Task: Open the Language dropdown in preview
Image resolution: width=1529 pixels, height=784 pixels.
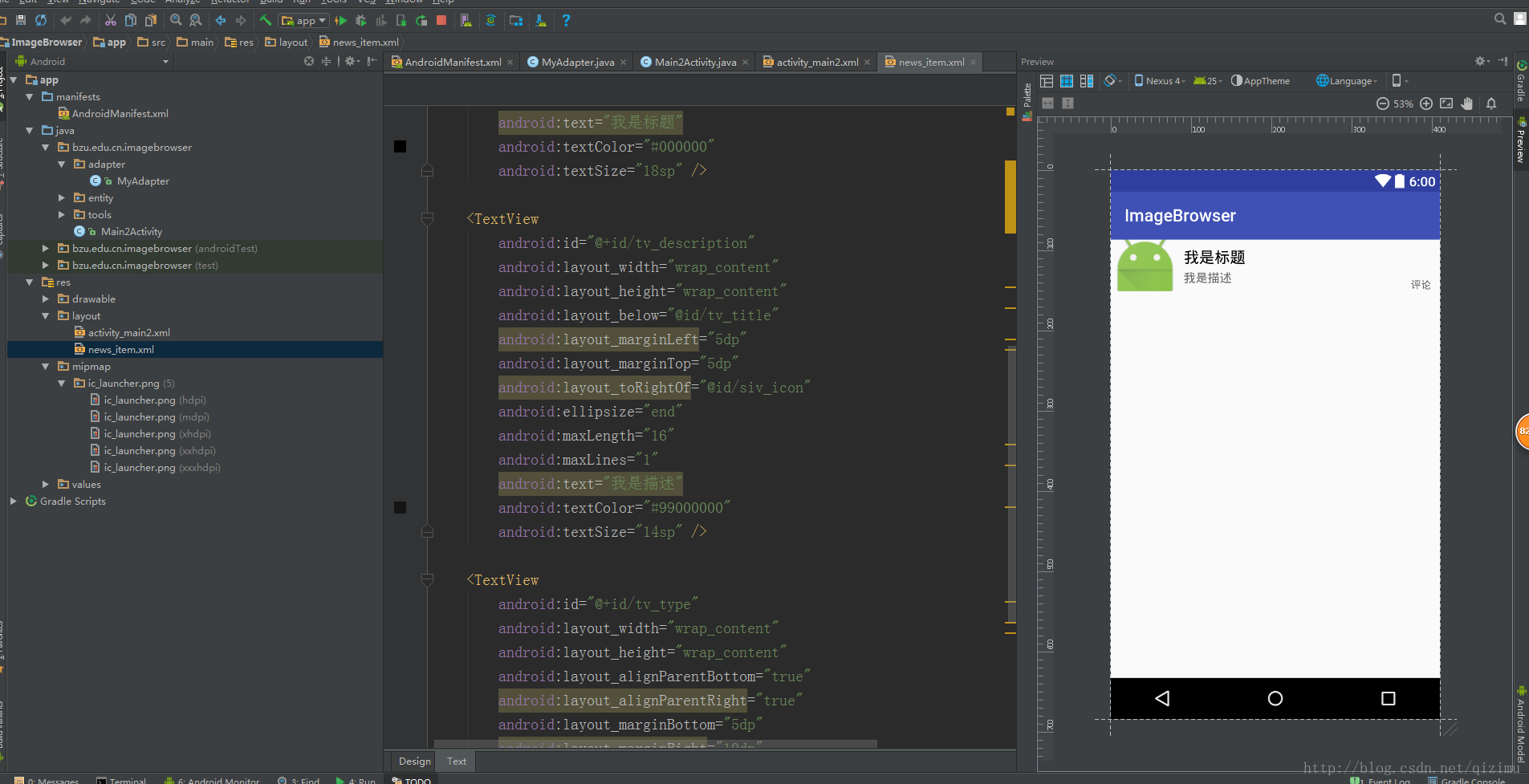Action: [1347, 81]
